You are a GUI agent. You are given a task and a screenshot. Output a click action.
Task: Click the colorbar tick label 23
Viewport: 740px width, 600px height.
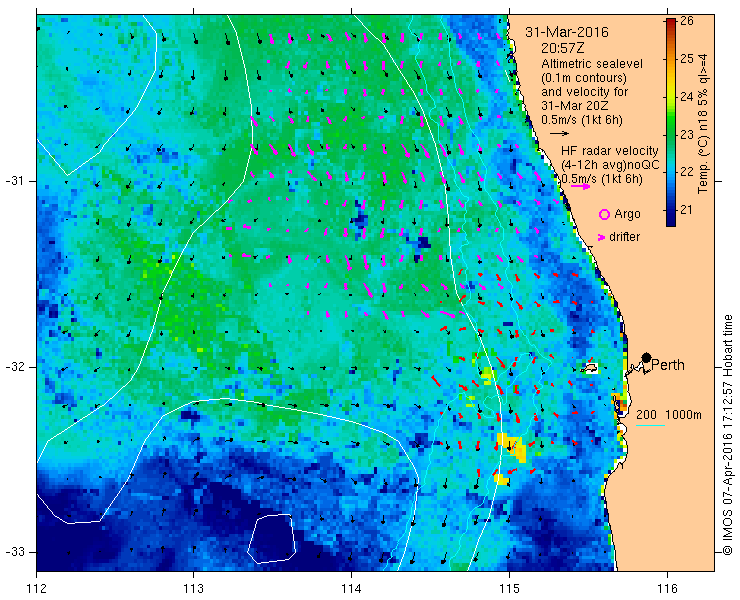tap(687, 135)
